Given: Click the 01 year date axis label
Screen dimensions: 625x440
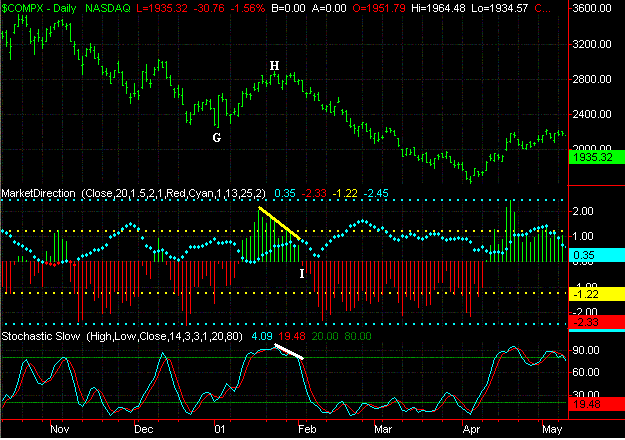Looking at the screenshot, I should click(220, 429).
